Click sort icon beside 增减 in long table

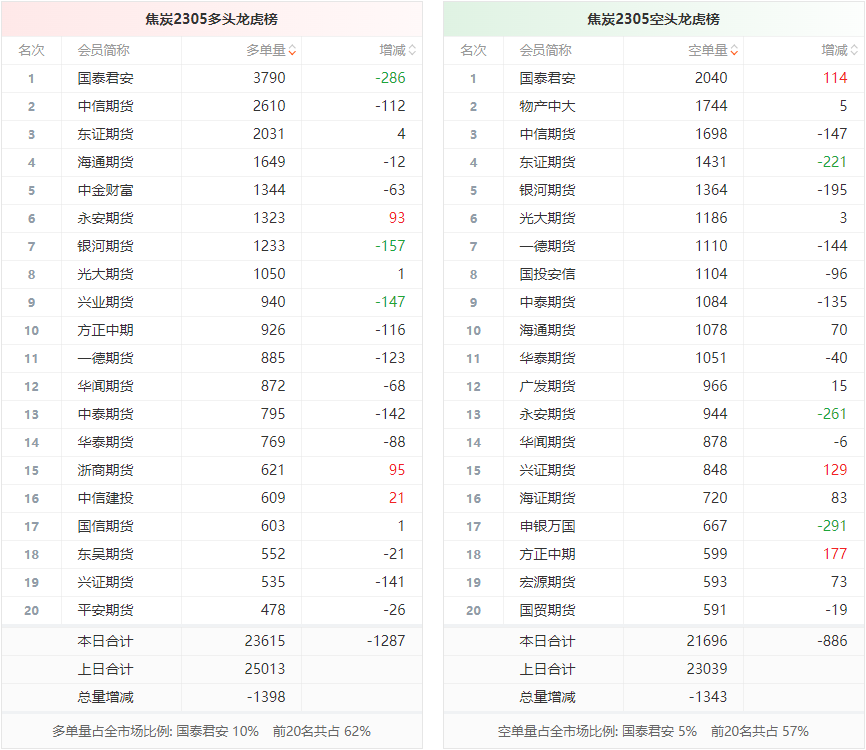[412, 50]
